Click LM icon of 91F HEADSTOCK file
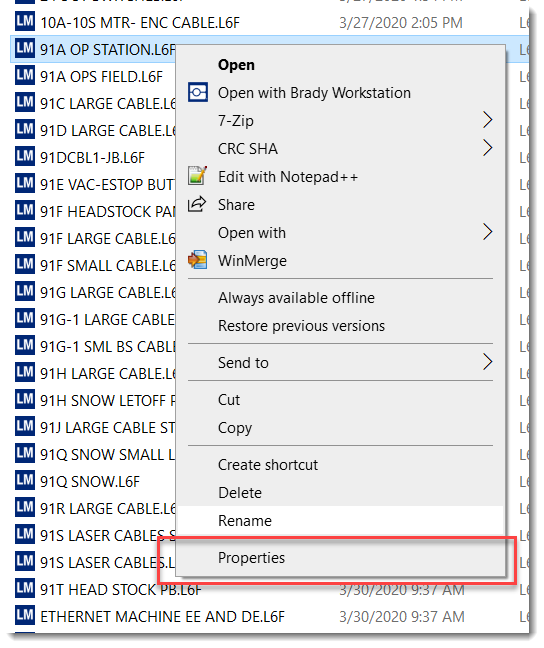This screenshot has width=544, height=648. (x=24, y=210)
